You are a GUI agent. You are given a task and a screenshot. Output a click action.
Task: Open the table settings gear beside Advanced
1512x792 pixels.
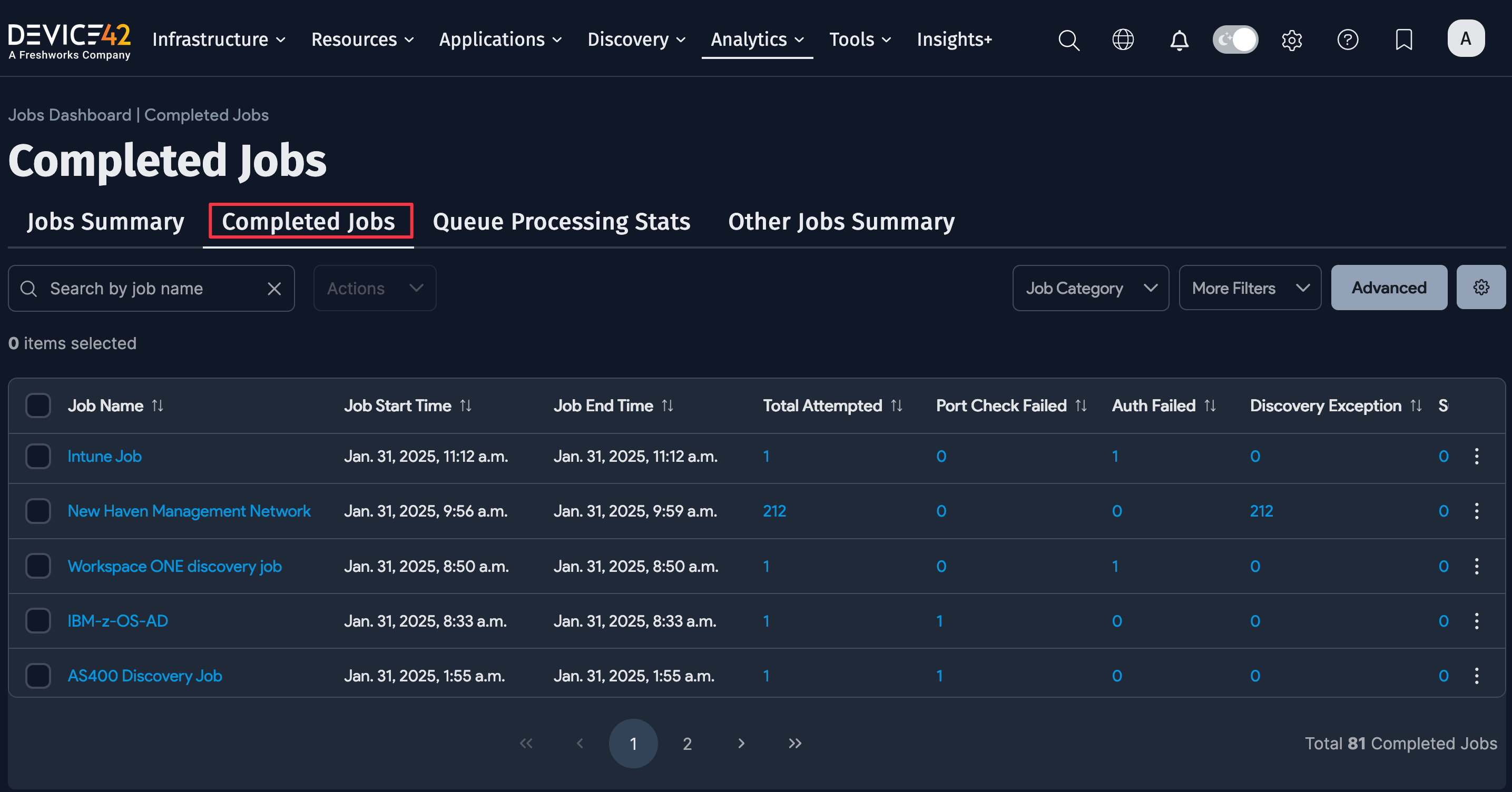tap(1481, 288)
